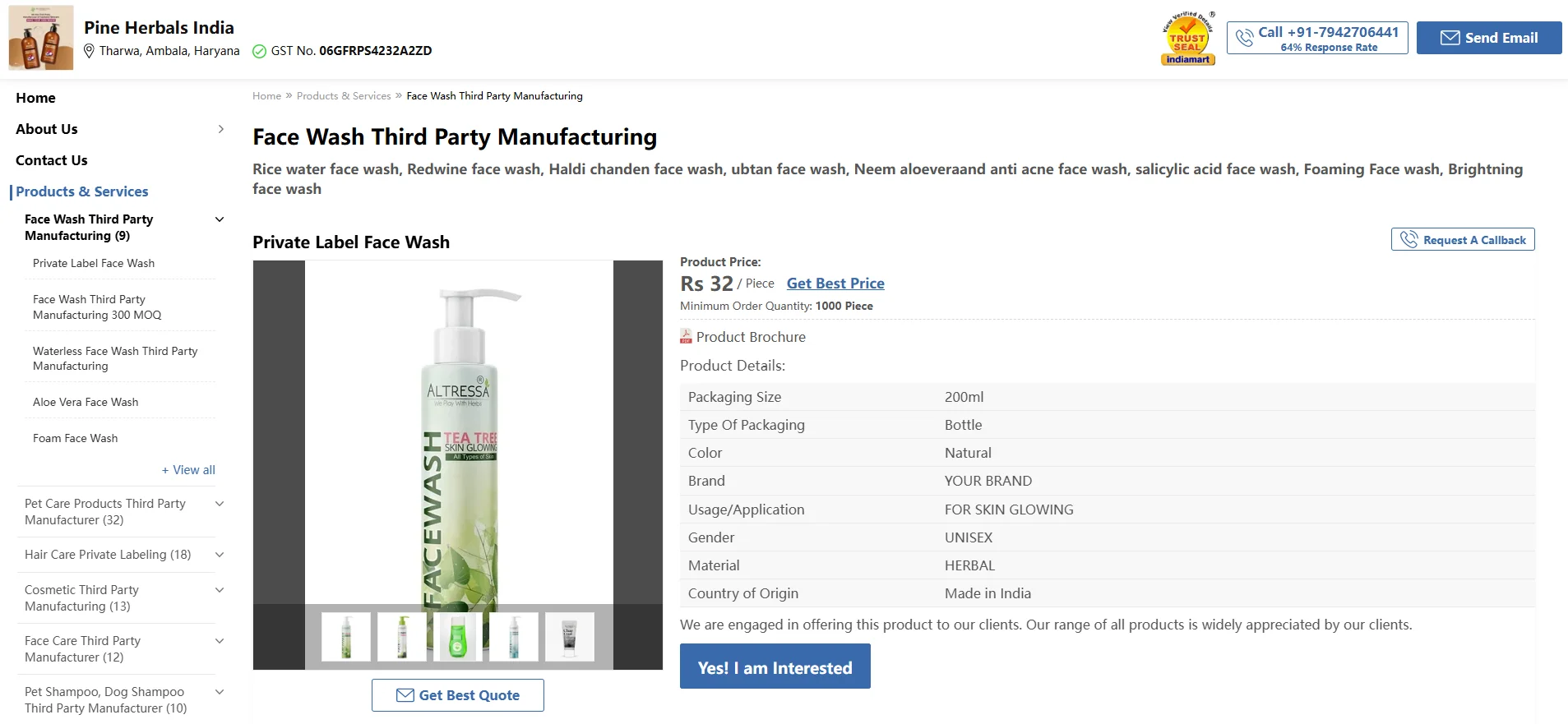Click Yes! I am Interested button

pyautogui.click(x=775, y=666)
